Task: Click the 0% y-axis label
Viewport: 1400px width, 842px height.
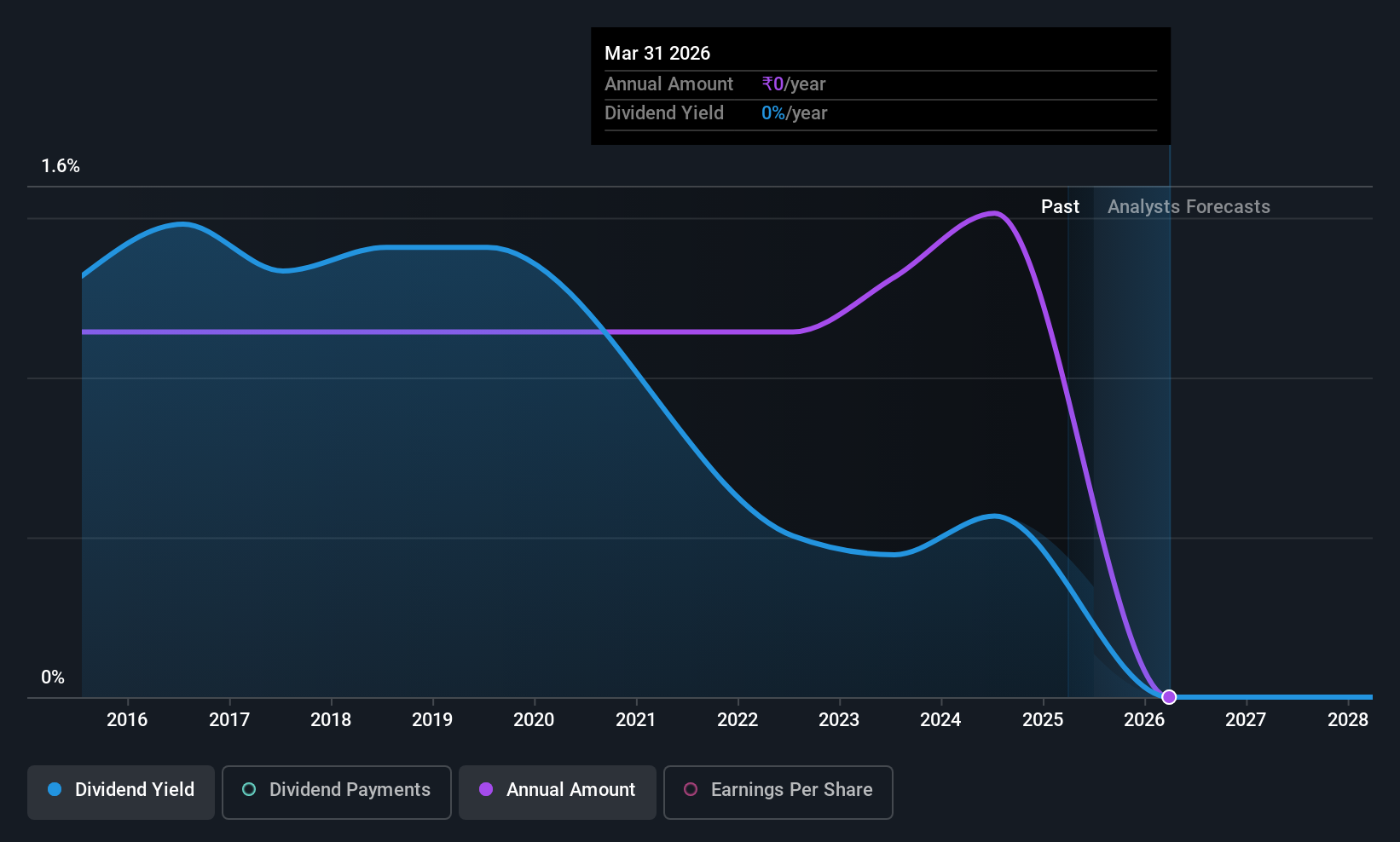Action: [53, 678]
